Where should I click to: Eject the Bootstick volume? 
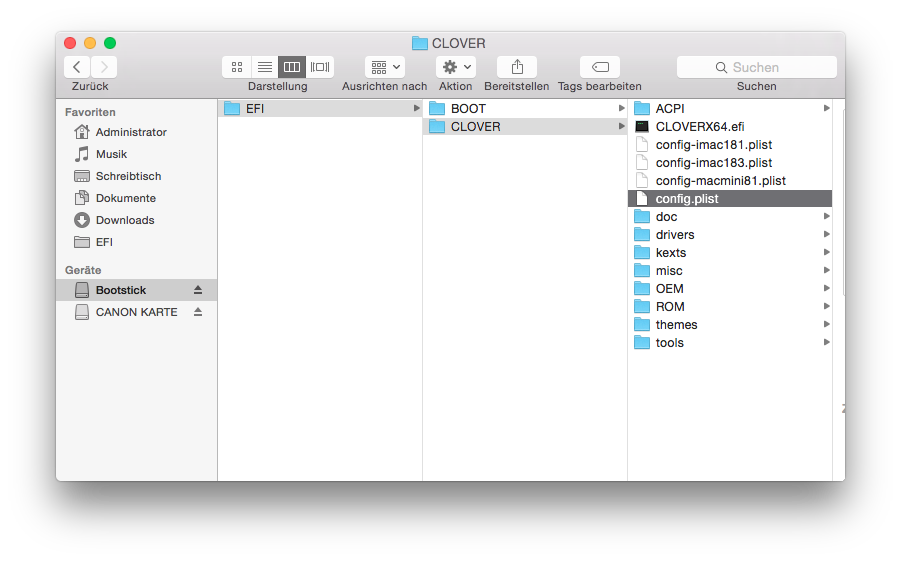click(x=198, y=290)
